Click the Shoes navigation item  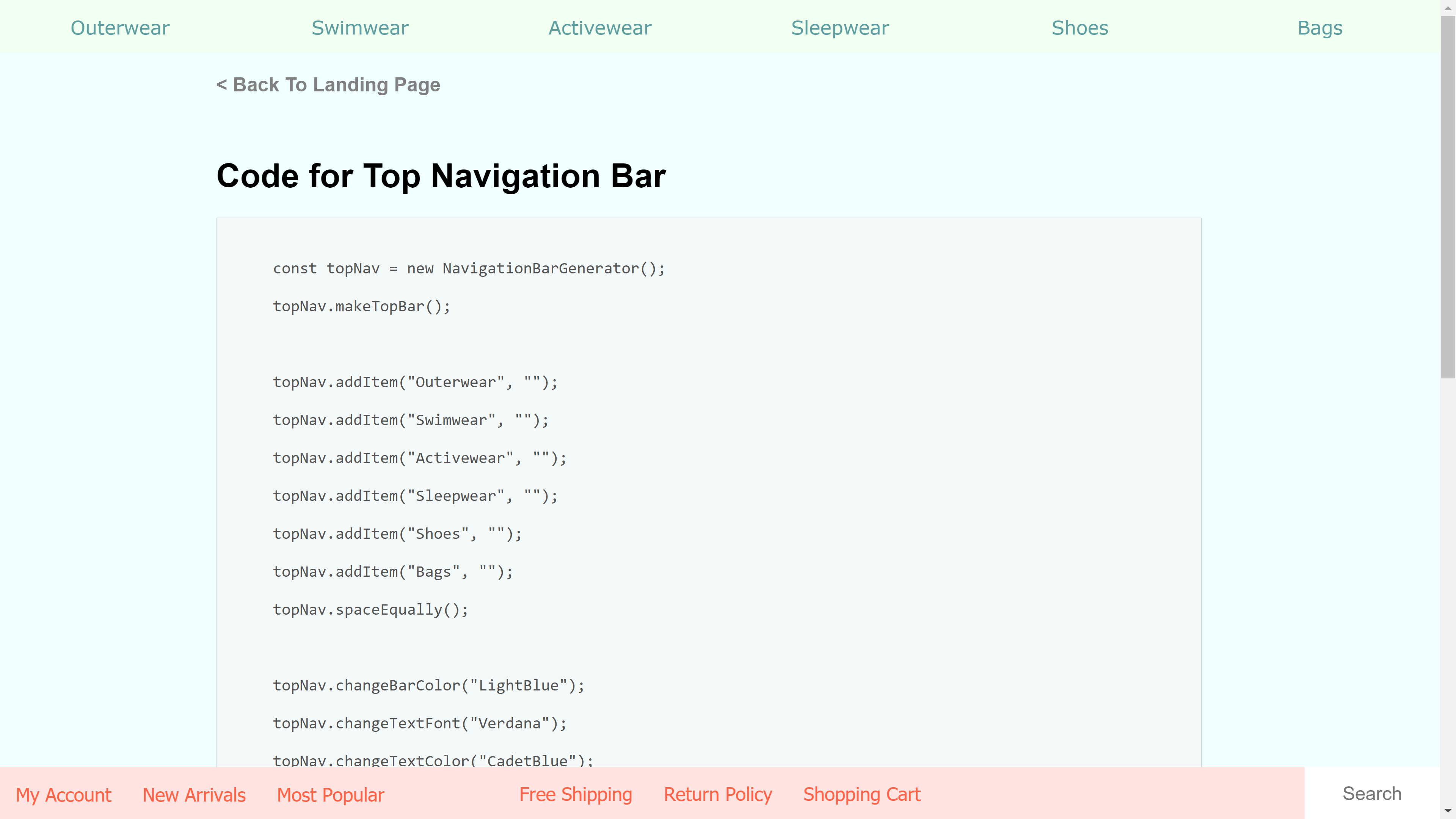1080,27
